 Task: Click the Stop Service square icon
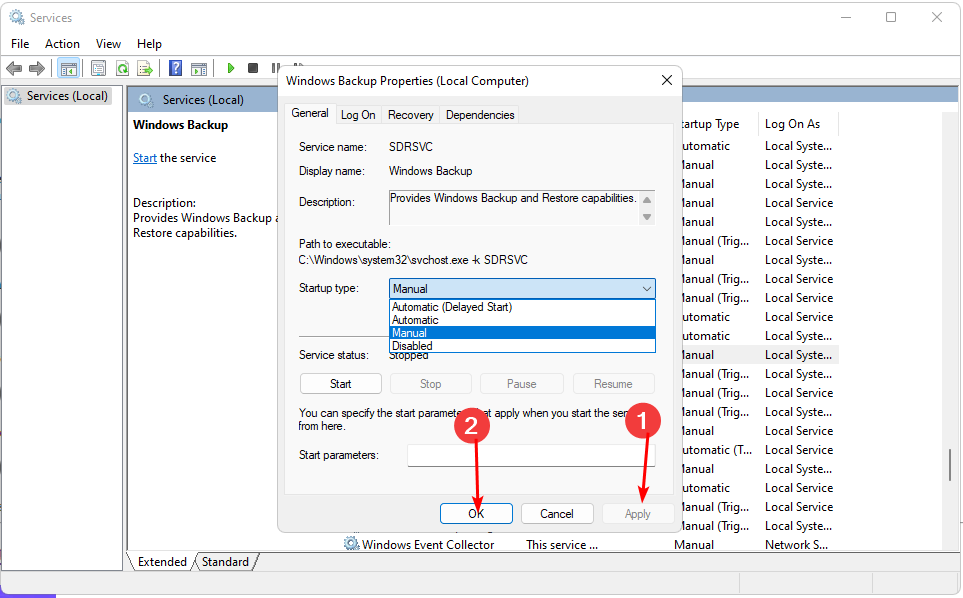(252, 68)
